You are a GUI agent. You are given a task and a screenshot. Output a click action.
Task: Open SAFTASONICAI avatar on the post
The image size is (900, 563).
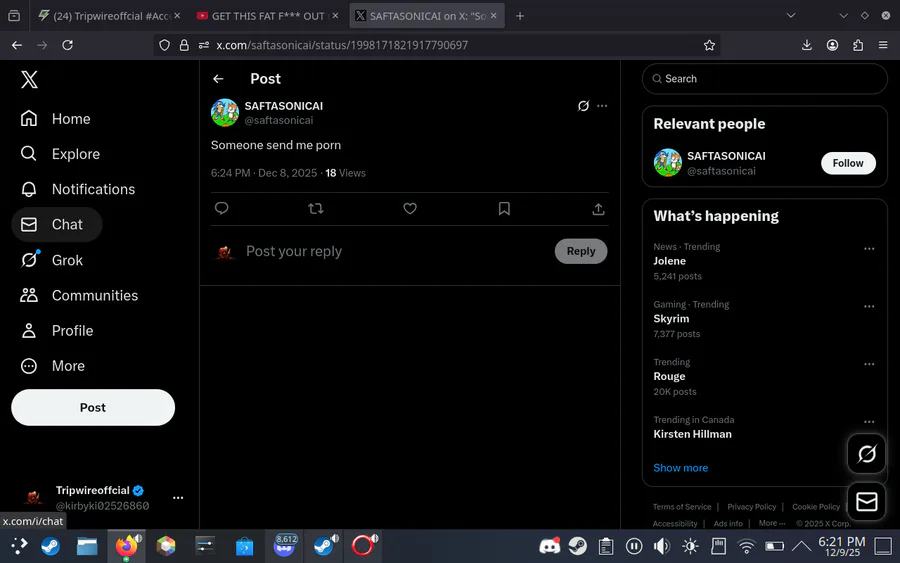click(224, 112)
